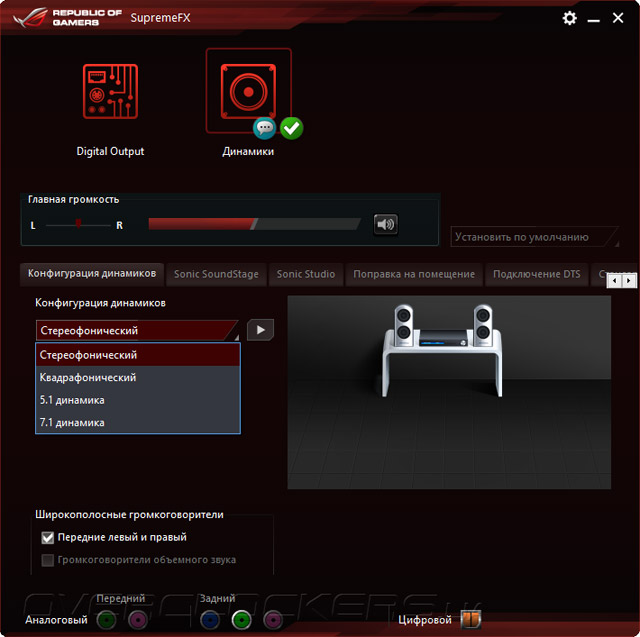Viewport: 640px width, 637px height.
Task: Click the rear green active analog jack
Action: [242, 620]
